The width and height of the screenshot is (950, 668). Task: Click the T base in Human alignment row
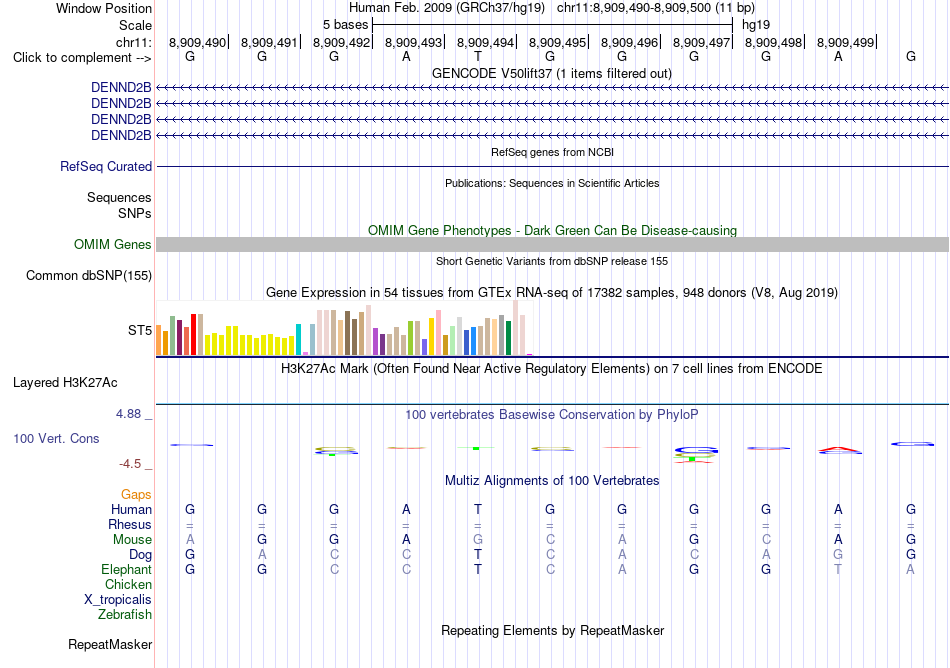(478, 509)
